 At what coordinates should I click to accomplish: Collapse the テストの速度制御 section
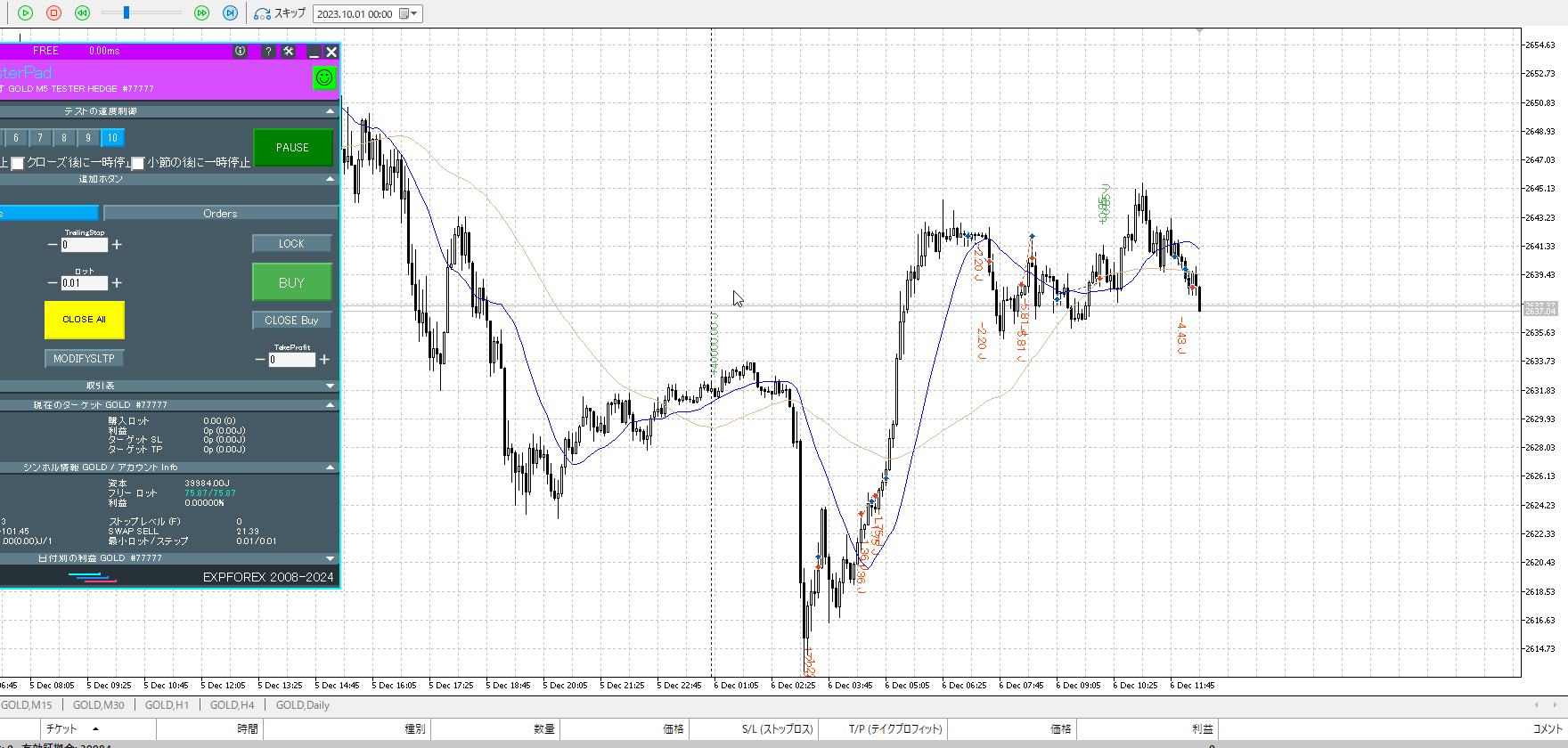point(330,111)
